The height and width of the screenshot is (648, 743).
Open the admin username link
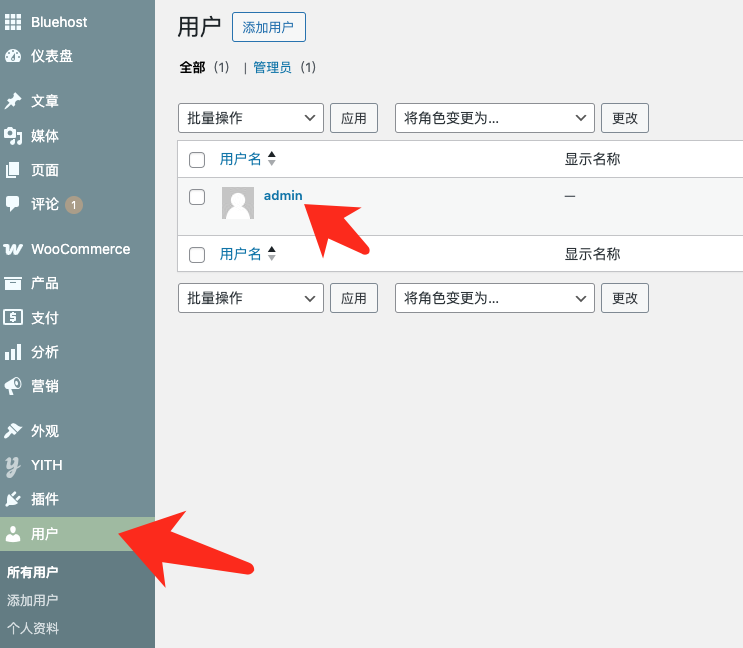(283, 196)
